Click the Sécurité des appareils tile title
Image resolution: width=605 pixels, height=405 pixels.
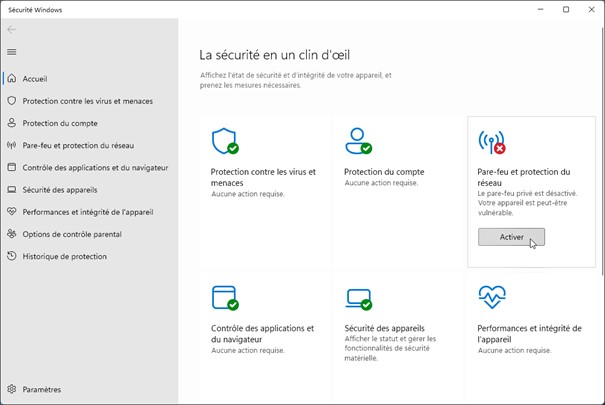pos(386,328)
